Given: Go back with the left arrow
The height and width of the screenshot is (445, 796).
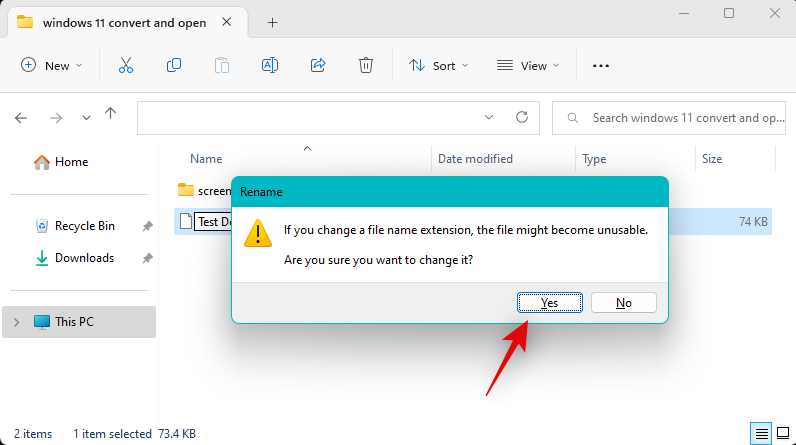Looking at the screenshot, I should tap(21, 118).
